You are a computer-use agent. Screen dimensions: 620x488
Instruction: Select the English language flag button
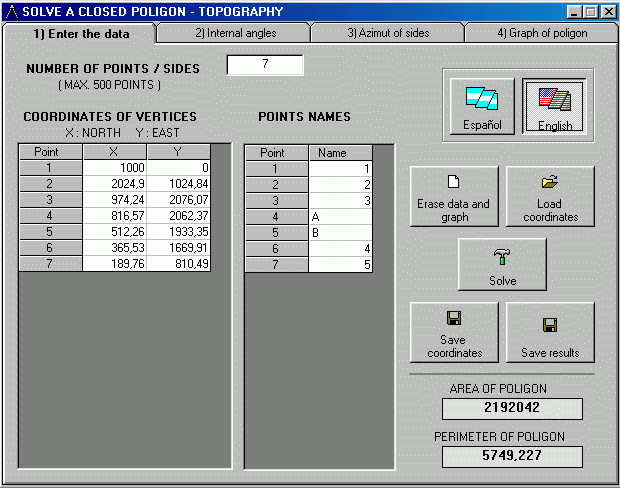tap(553, 99)
